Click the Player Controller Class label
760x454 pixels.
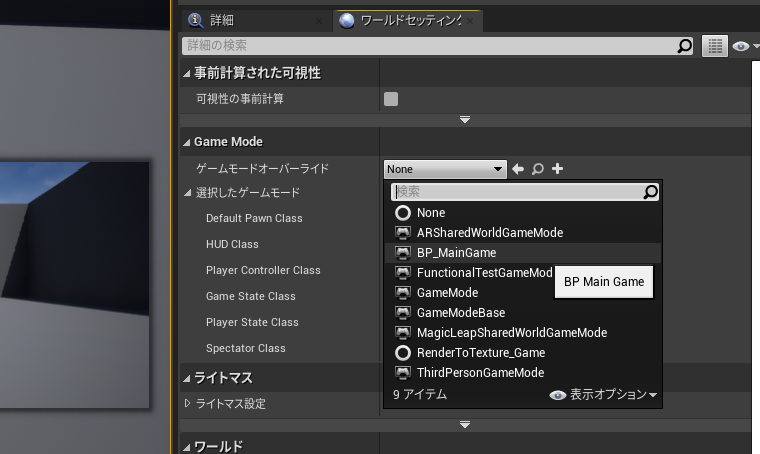(x=263, y=270)
